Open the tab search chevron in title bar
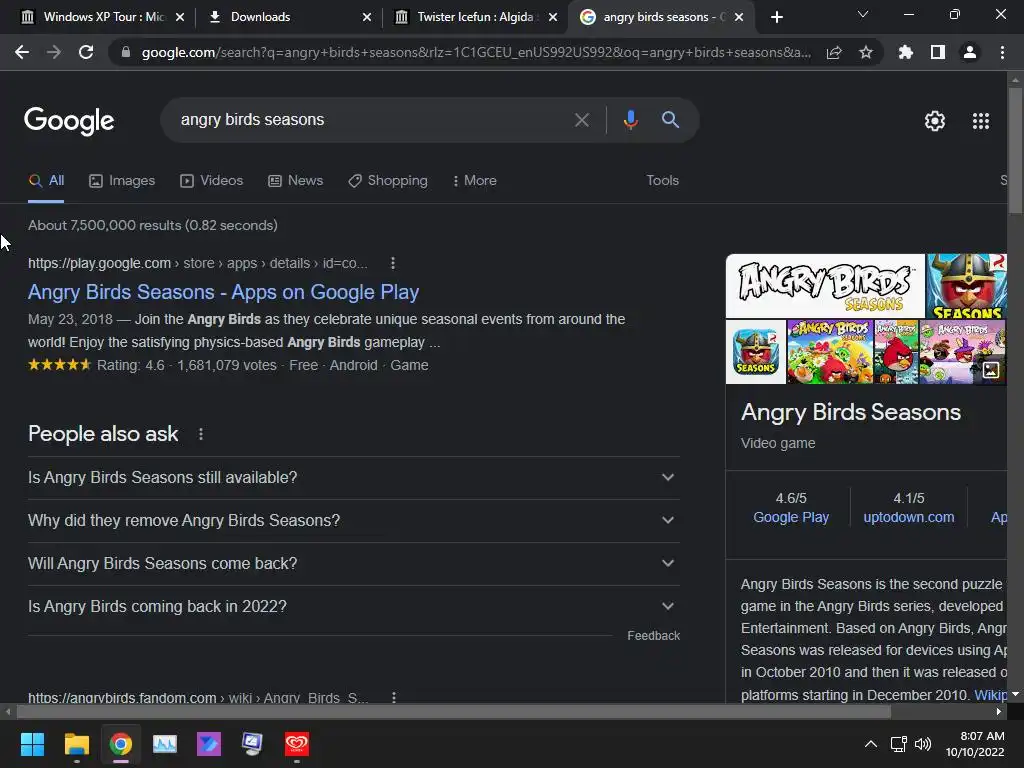The height and width of the screenshot is (768, 1024). point(863,14)
